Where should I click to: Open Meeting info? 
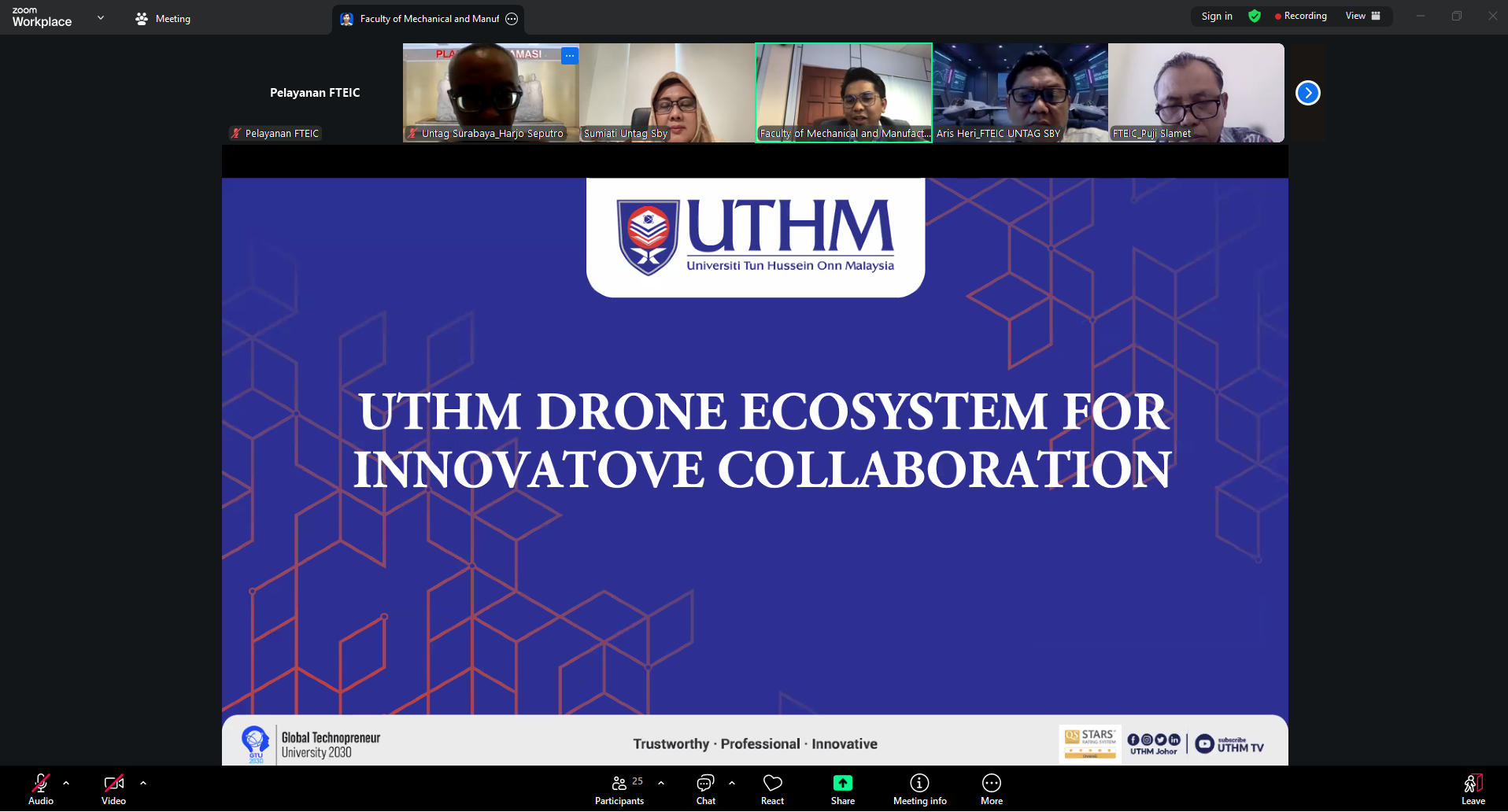919,789
